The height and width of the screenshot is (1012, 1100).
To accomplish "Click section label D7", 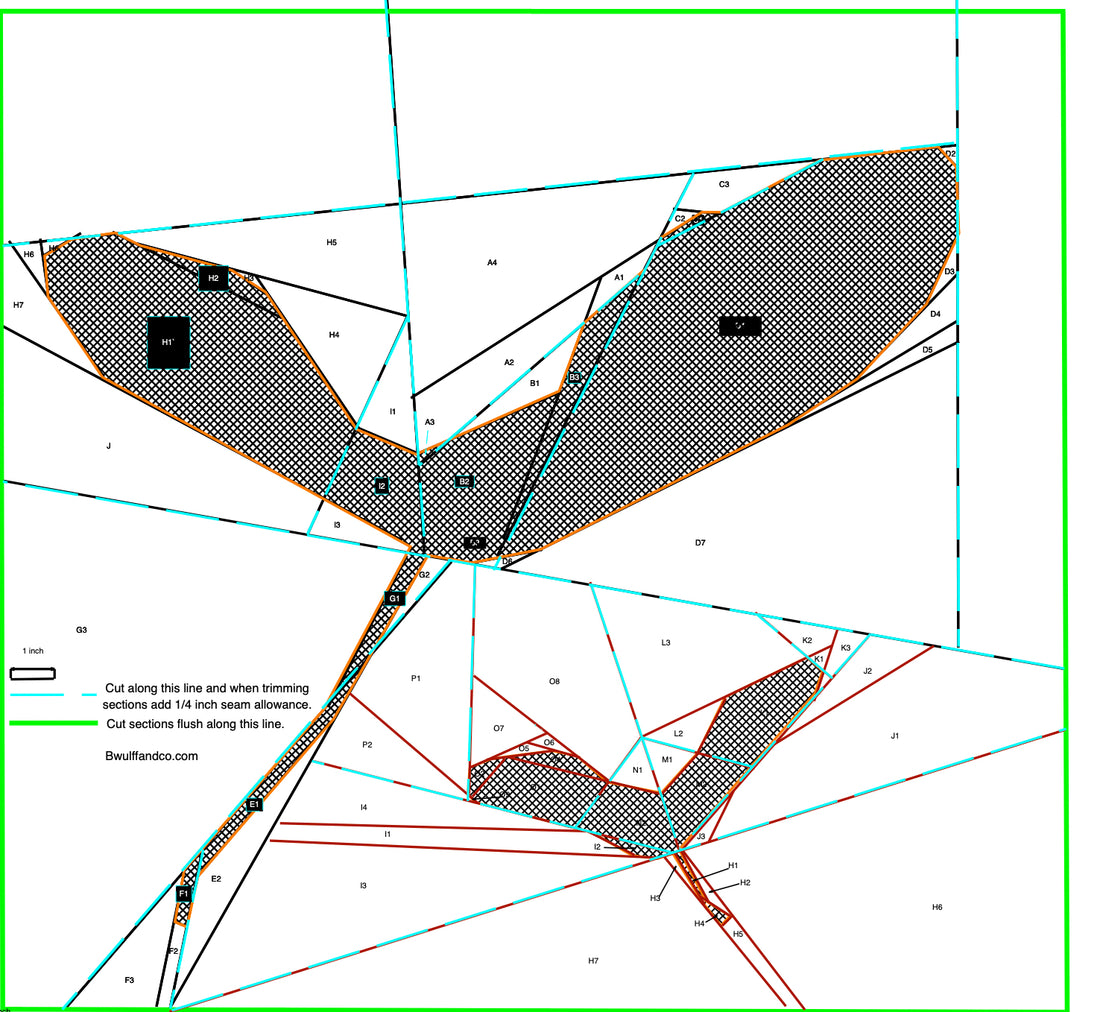I will (700, 542).
